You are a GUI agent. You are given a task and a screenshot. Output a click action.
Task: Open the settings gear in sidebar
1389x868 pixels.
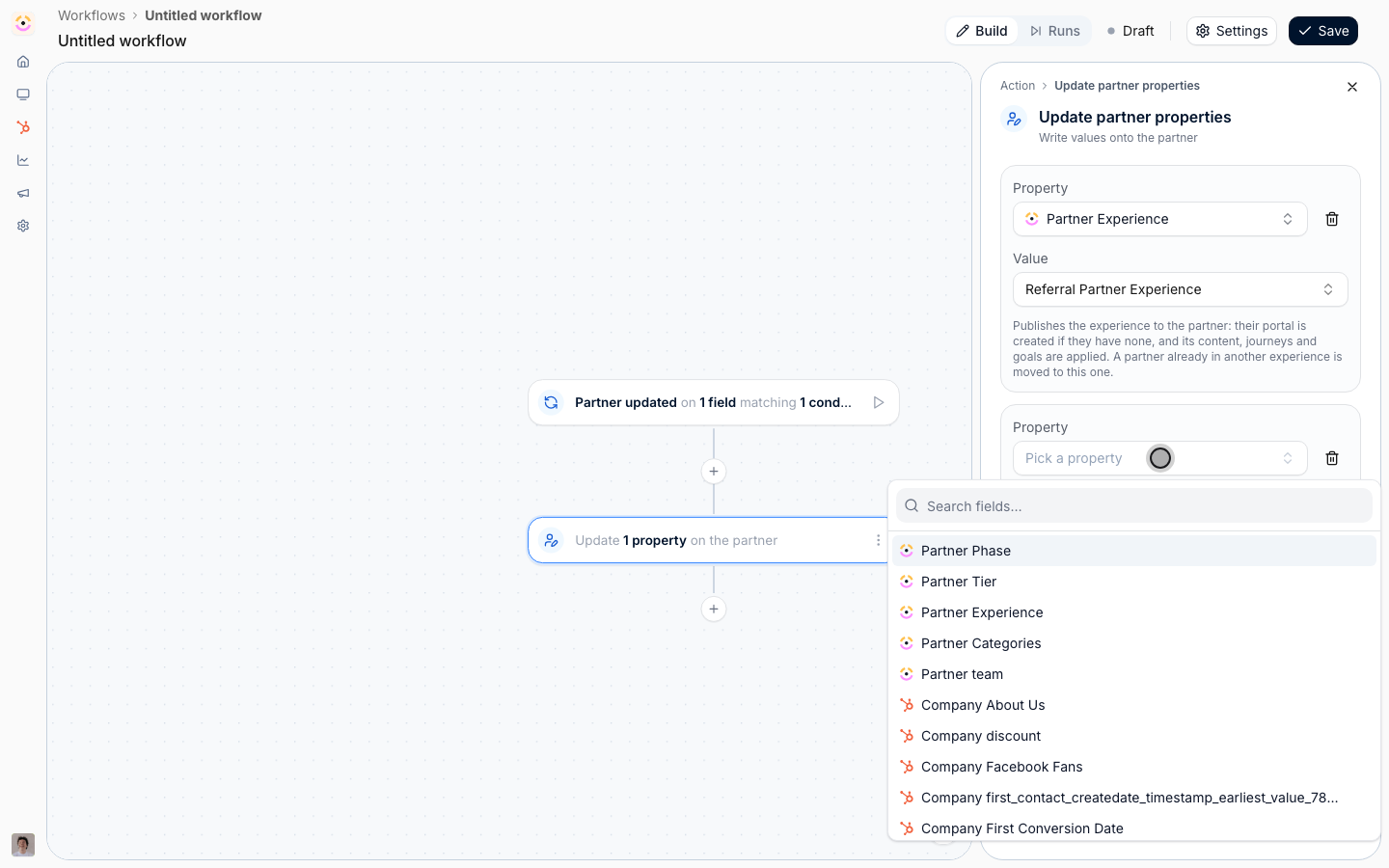(23, 226)
